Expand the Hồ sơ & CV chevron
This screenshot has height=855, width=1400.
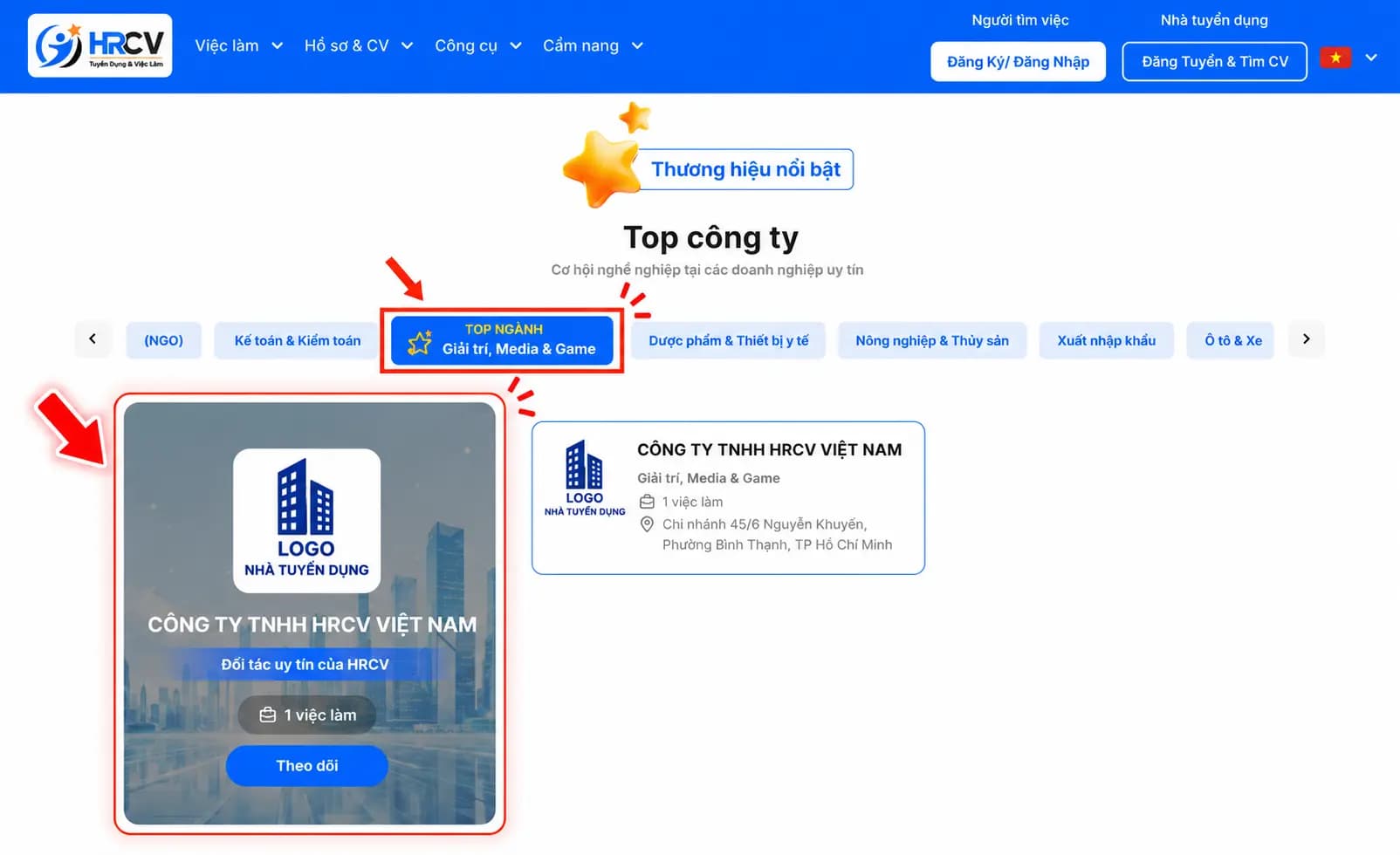click(407, 45)
